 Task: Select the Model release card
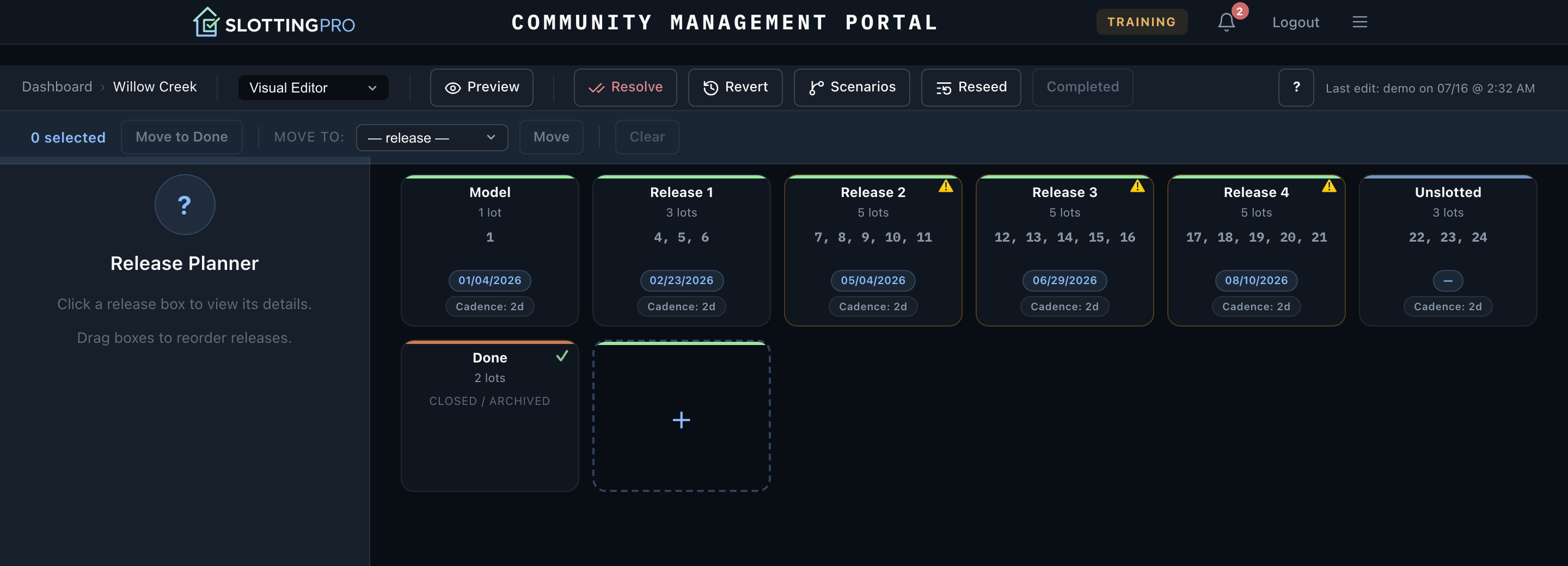489,251
